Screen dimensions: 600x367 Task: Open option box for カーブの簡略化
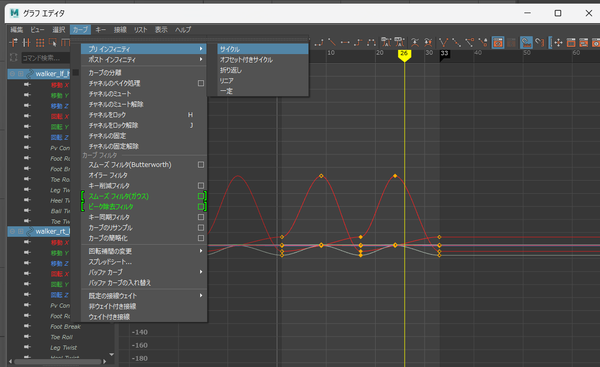[201, 238]
